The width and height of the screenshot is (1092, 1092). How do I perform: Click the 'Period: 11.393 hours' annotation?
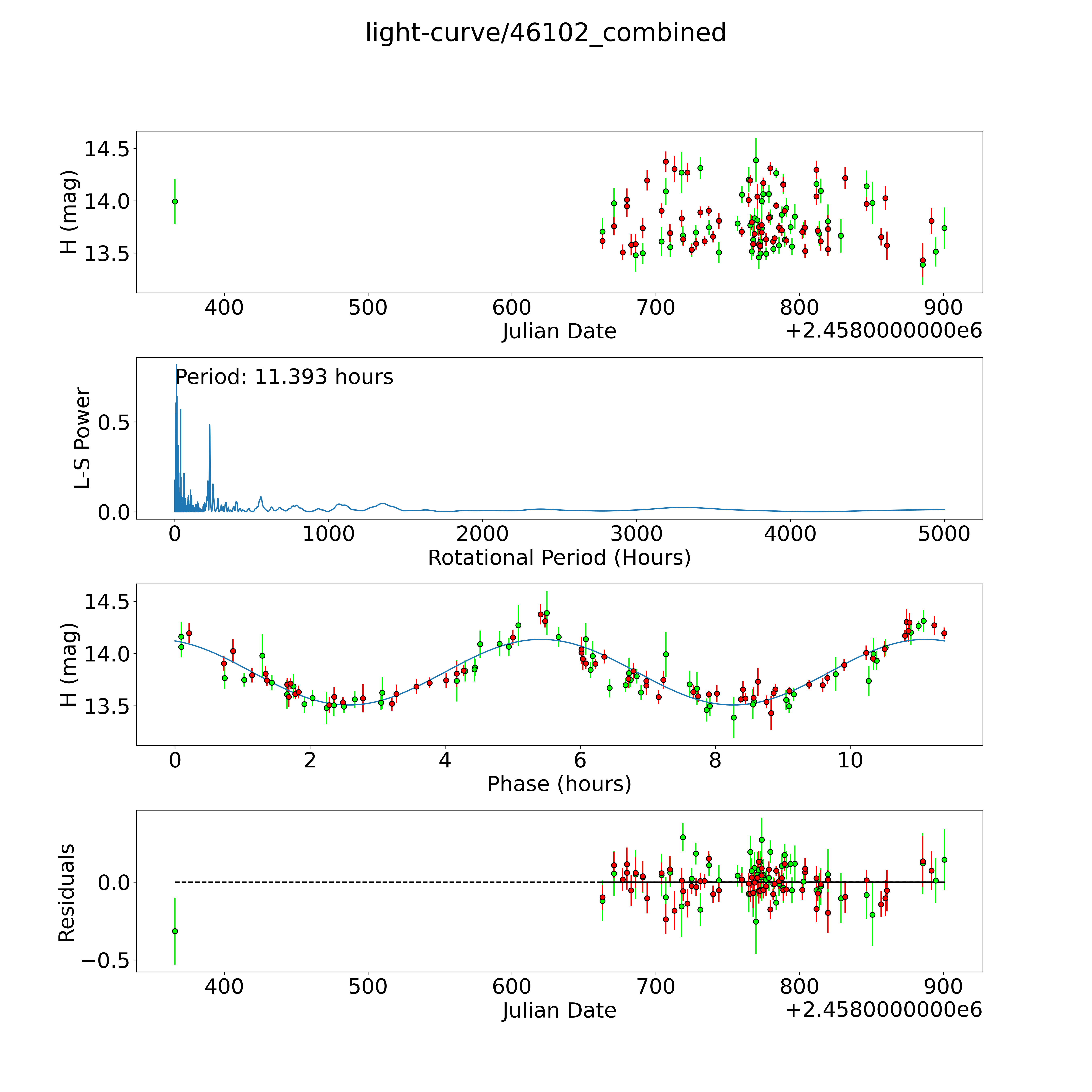[x=284, y=377]
